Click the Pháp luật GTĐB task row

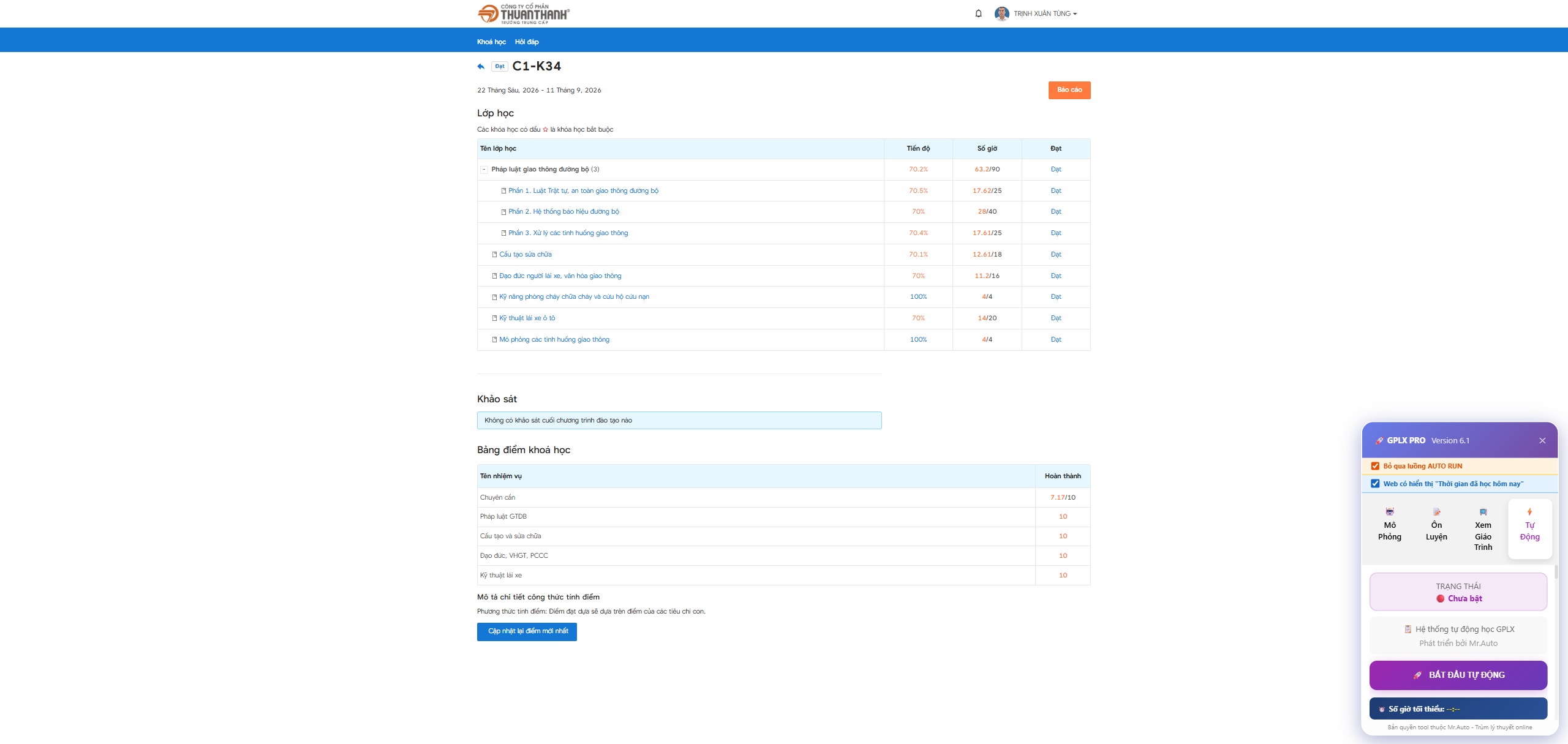(x=784, y=517)
